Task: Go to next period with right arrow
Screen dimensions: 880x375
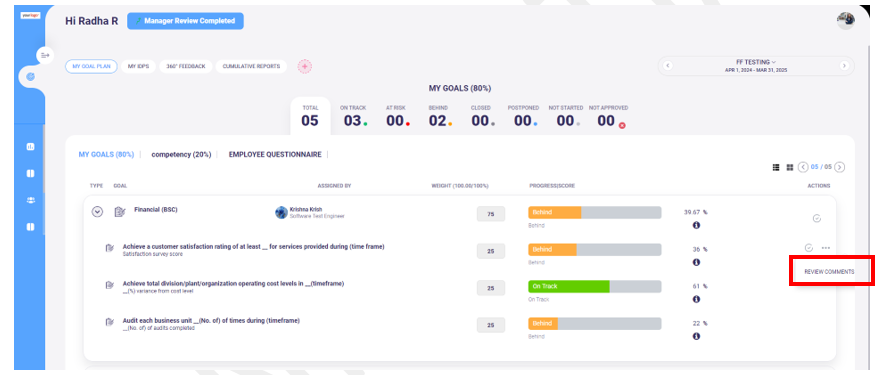Action: pyautogui.click(x=844, y=66)
